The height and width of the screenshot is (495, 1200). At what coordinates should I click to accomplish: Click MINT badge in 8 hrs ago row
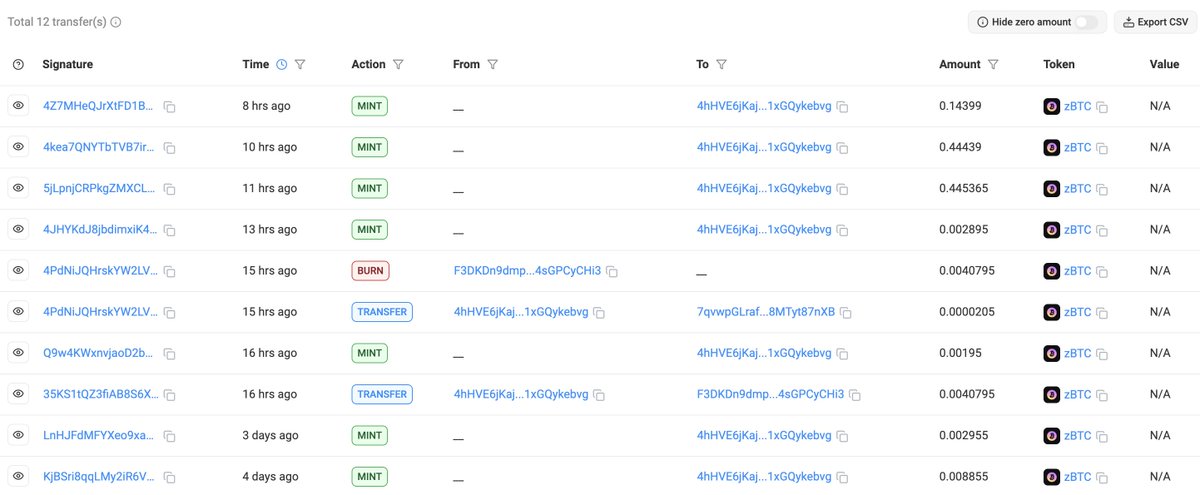369,105
